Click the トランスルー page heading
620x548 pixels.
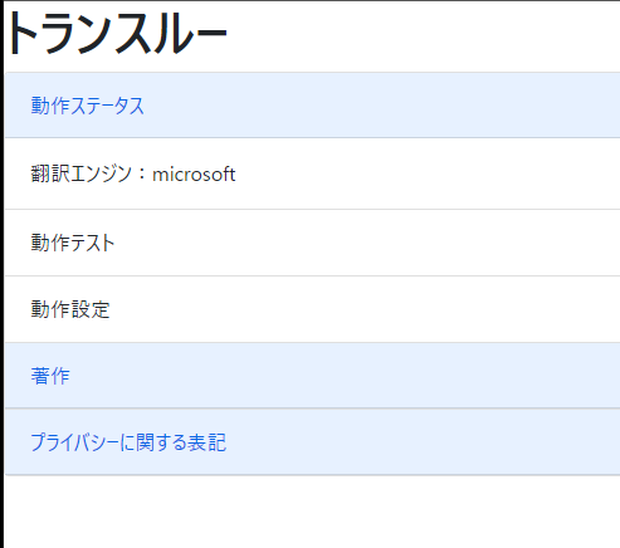tap(117, 33)
